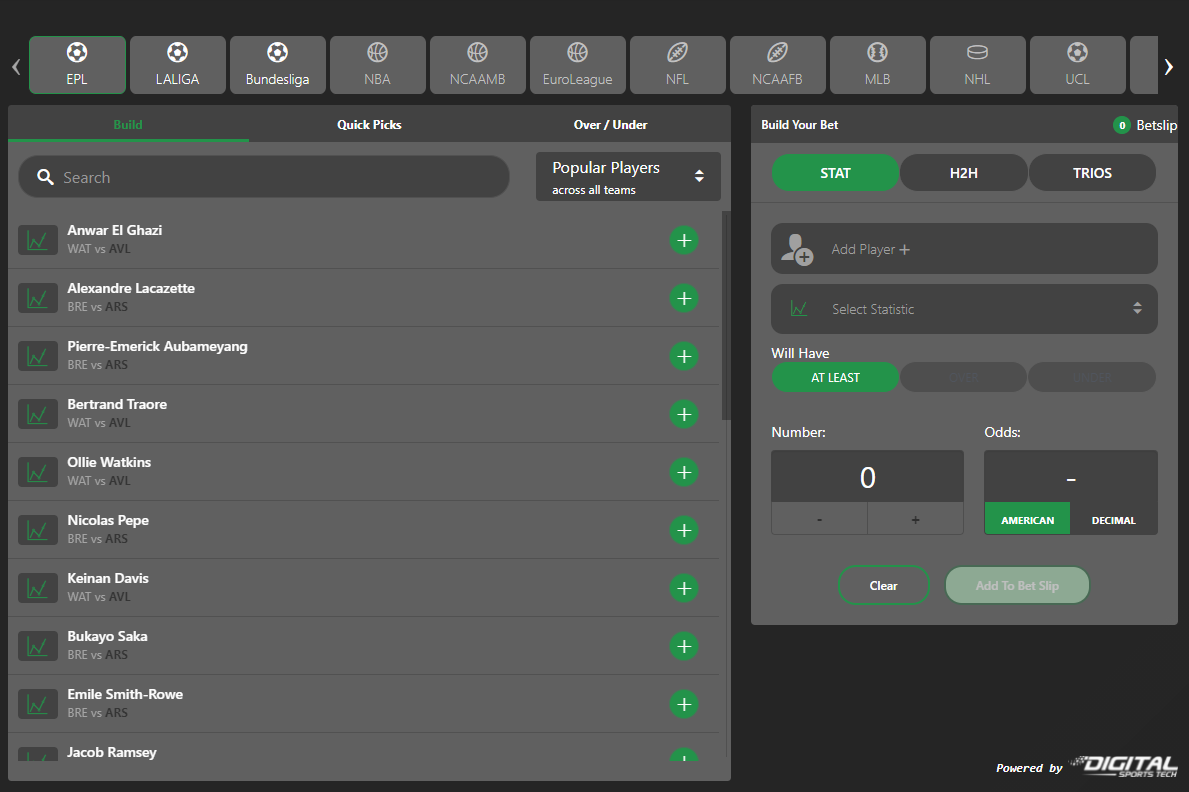Switch to the NCAAFB league tab

tap(777, 65)
